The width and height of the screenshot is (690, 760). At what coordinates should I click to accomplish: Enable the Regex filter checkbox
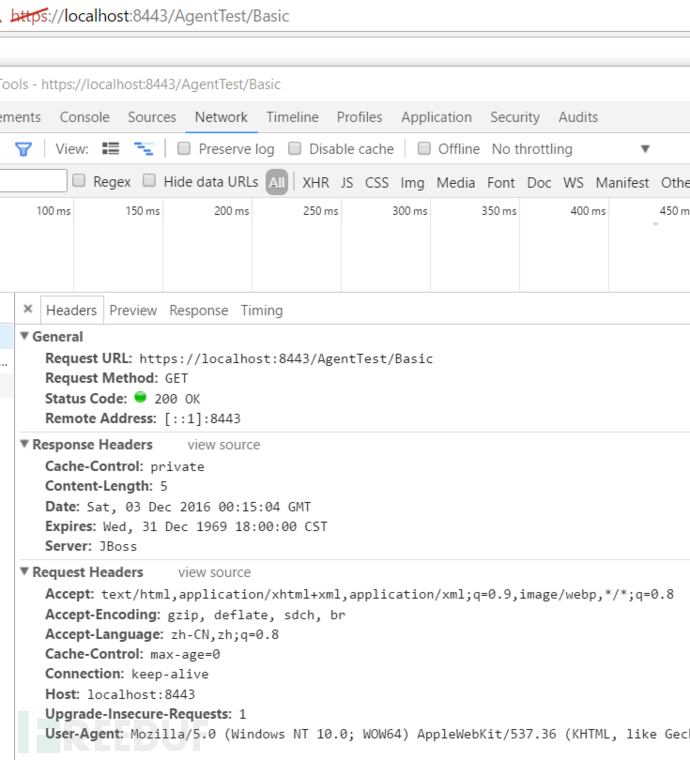click(79, 181)
